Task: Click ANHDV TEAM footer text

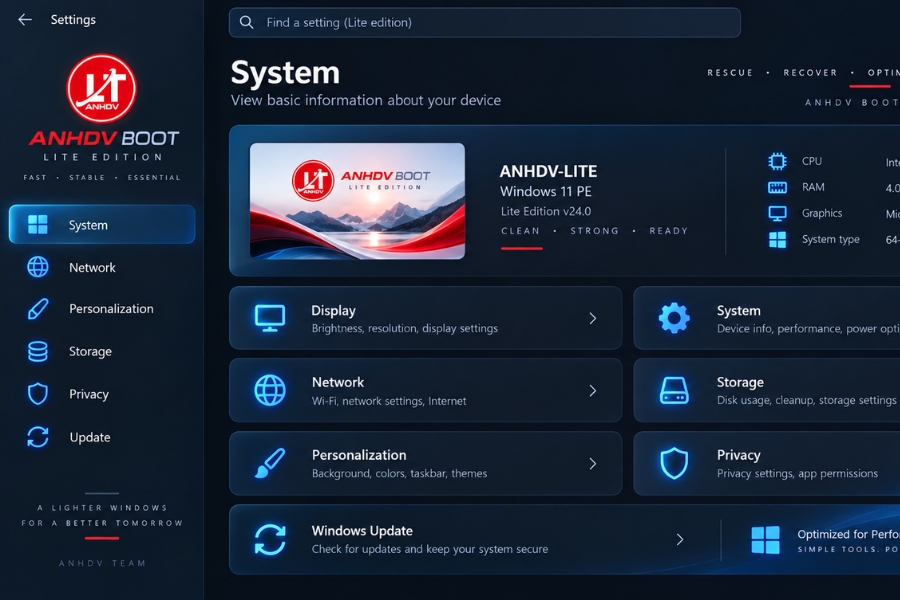Action: 102,563
